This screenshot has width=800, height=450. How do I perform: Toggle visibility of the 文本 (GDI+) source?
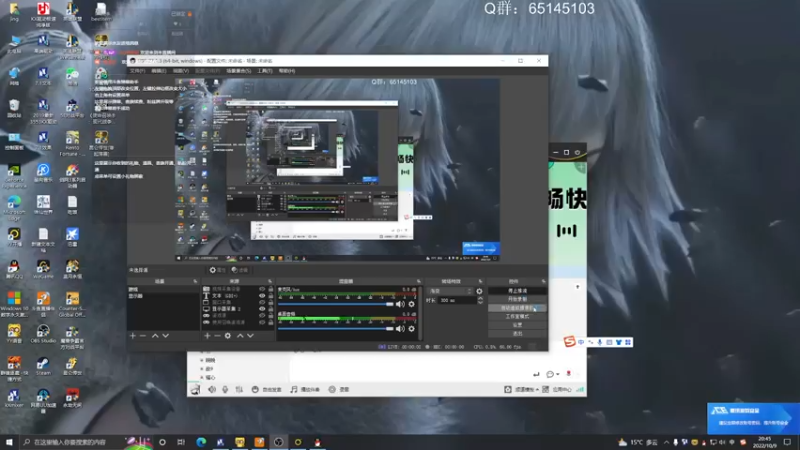click(262, 296)
